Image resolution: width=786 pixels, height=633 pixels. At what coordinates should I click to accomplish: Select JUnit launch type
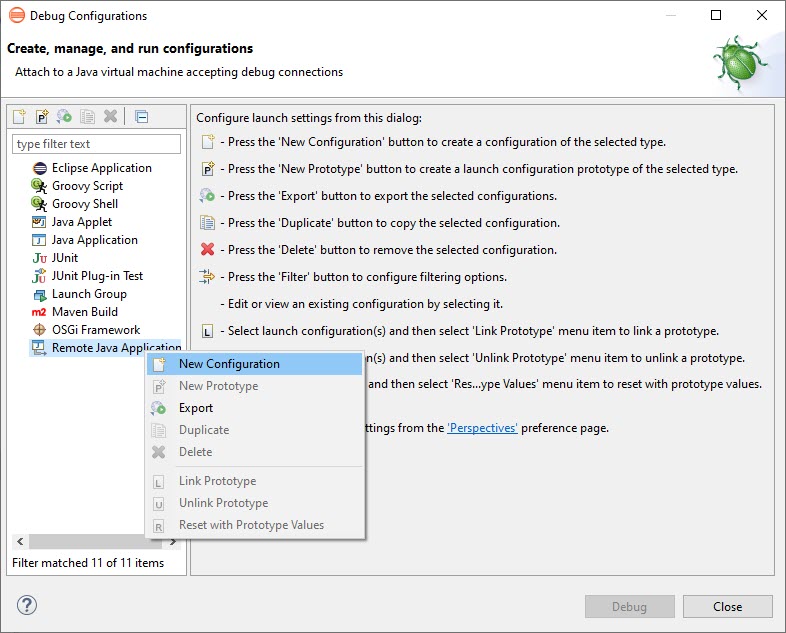[65, 258]
